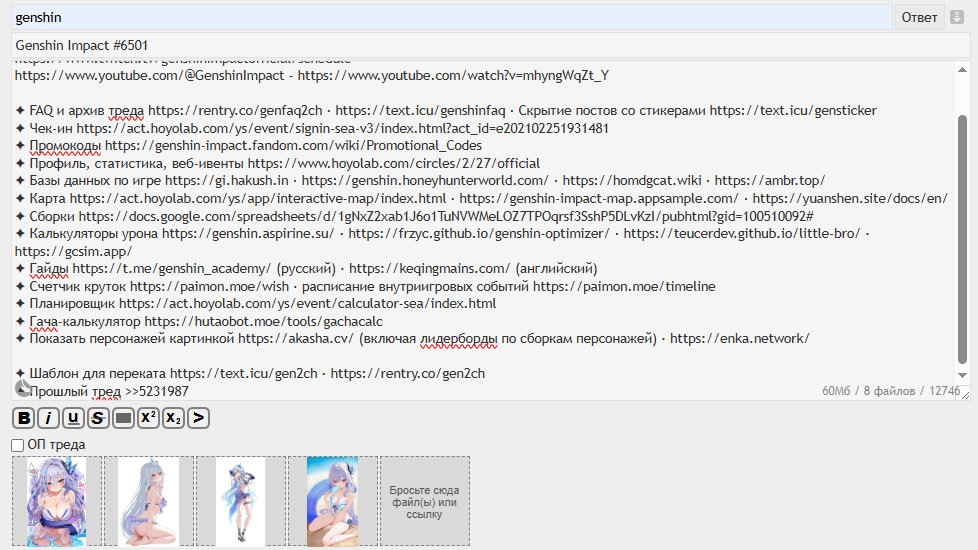The width and height of the screenshot is (978, 550).
Task: Click the yuanshen.site/docs/en URL text
Action: pyautogui.click(x=850, y=198)
